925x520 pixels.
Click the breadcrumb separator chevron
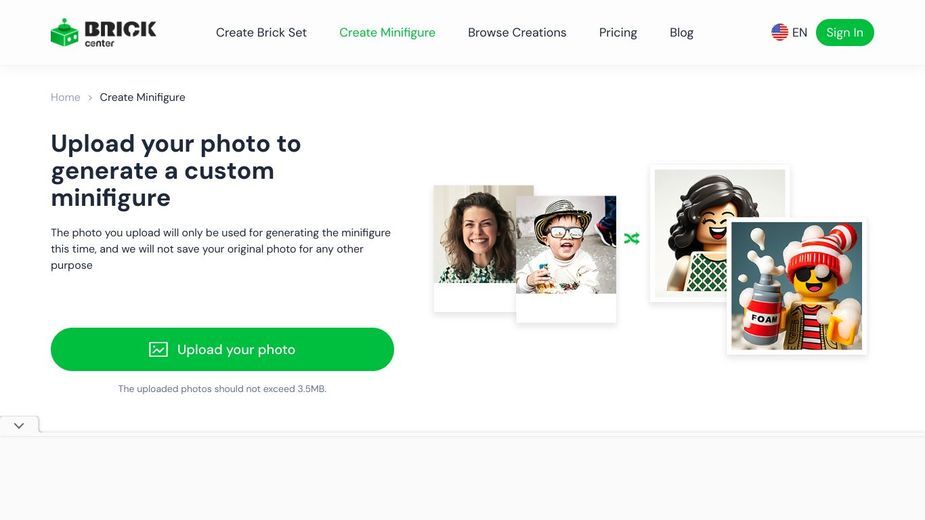tap(90, 97)
